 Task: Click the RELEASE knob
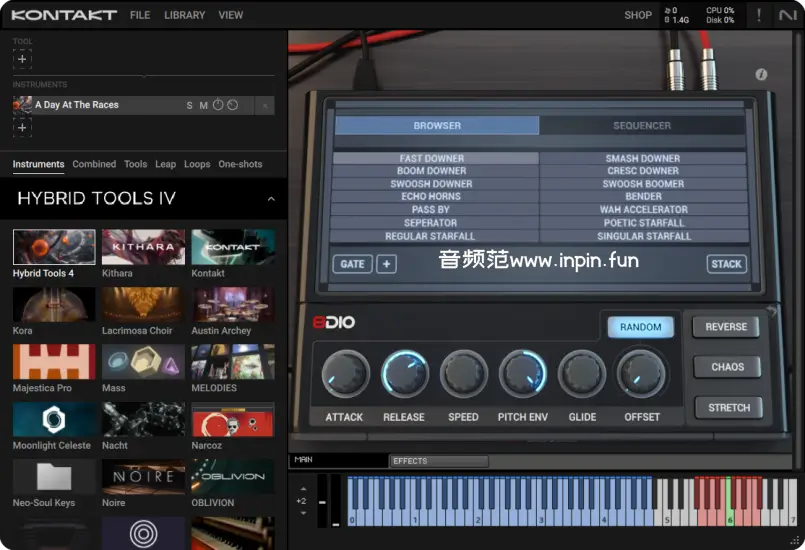pyautogui.click(x=405, y=374)
